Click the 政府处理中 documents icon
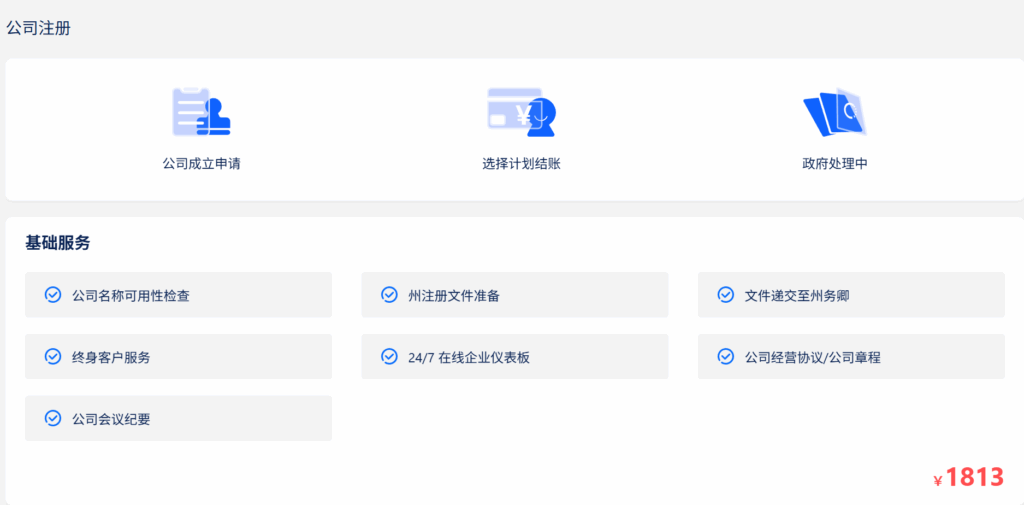This screenshot has width=1024, height=505. coord(835,112)
